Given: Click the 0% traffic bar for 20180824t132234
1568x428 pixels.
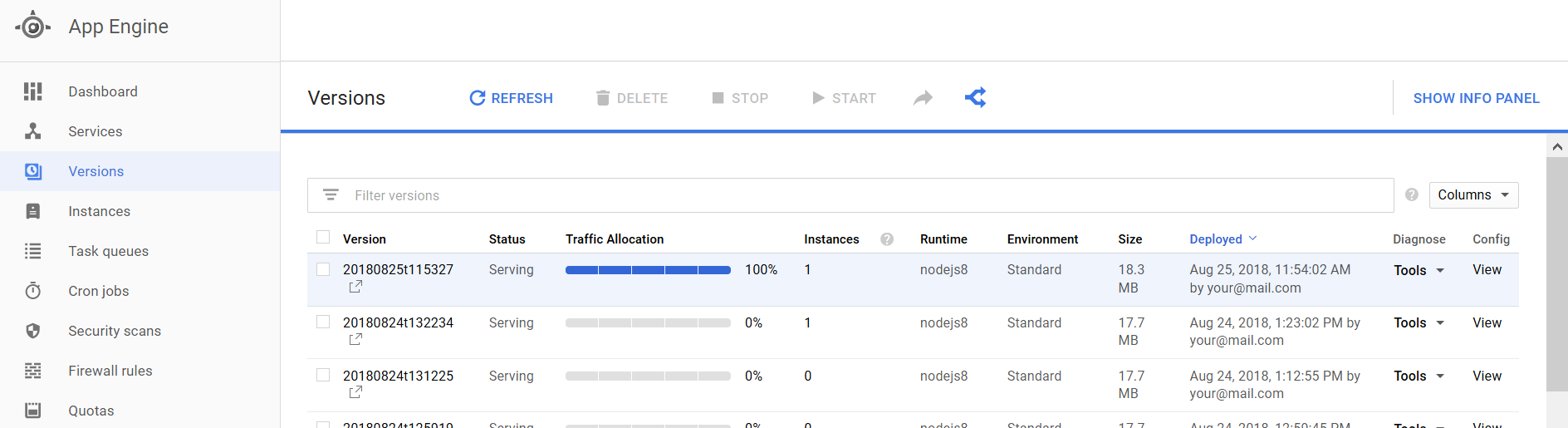Looking at the screenshot, I should point(648,322).
